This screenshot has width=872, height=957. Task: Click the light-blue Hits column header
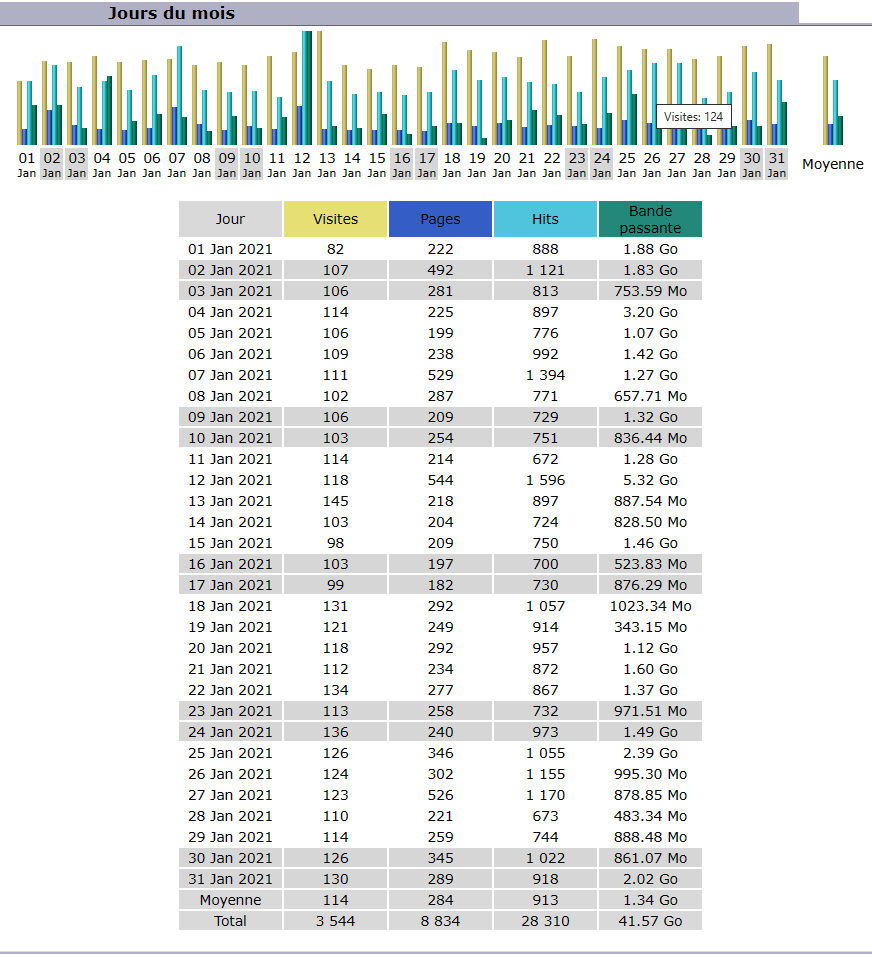tap(545, 219)
